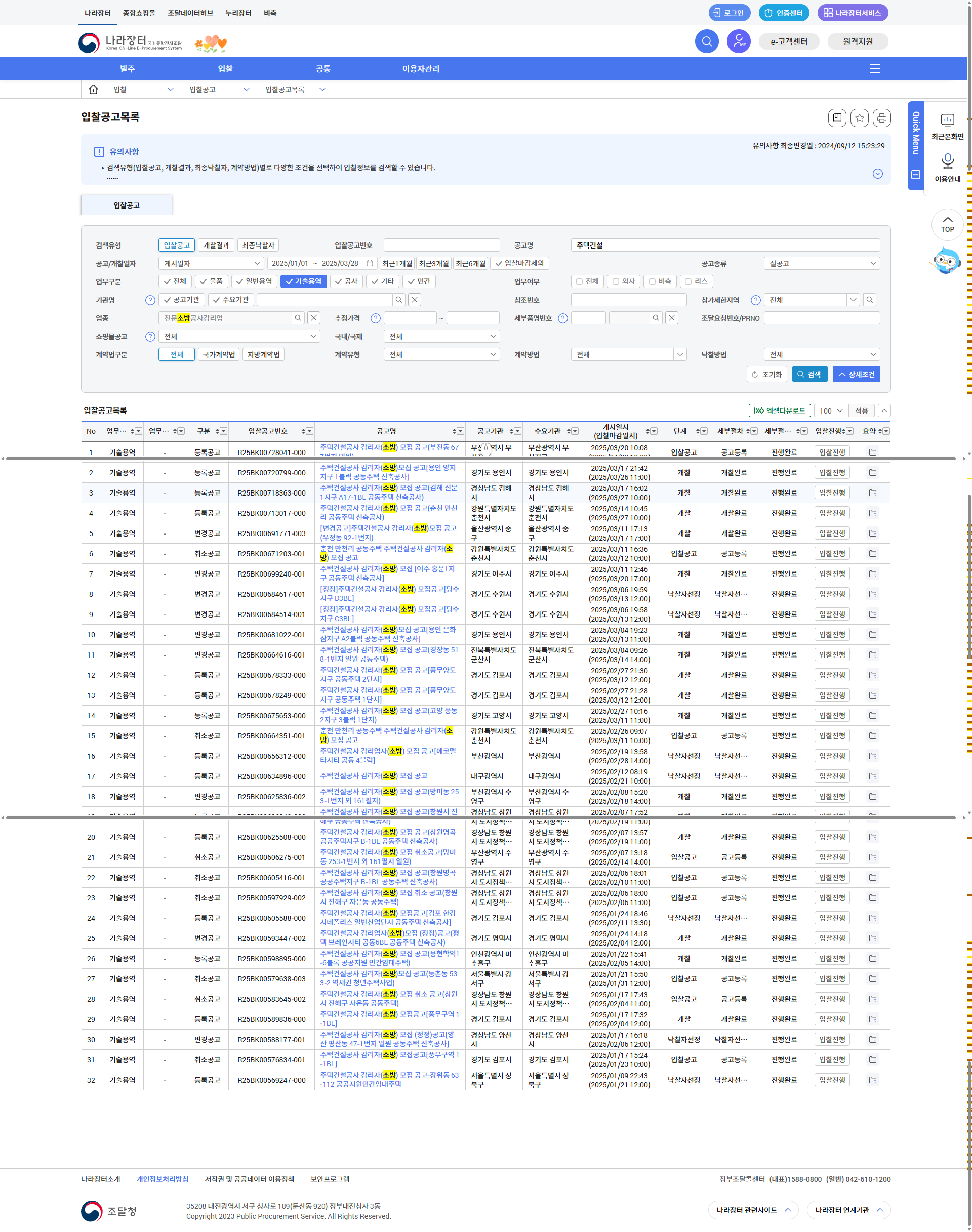
Task: Click the magnifier search icon in header
Action: pyautogui.click(x=706, y=42)
